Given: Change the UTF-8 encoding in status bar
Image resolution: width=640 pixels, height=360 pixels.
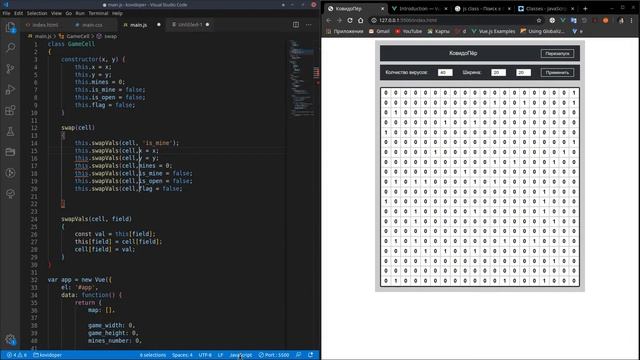Looking at the screenshot, I should (x=205, y=355).
